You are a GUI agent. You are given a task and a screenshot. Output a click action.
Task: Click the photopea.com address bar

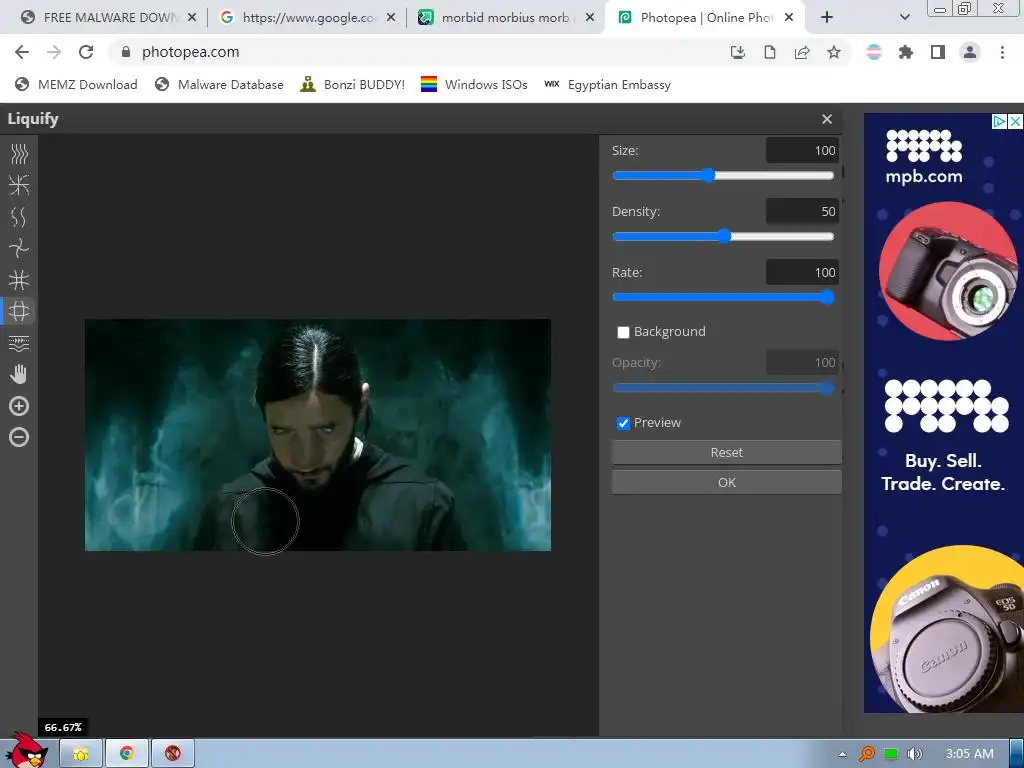418,52
